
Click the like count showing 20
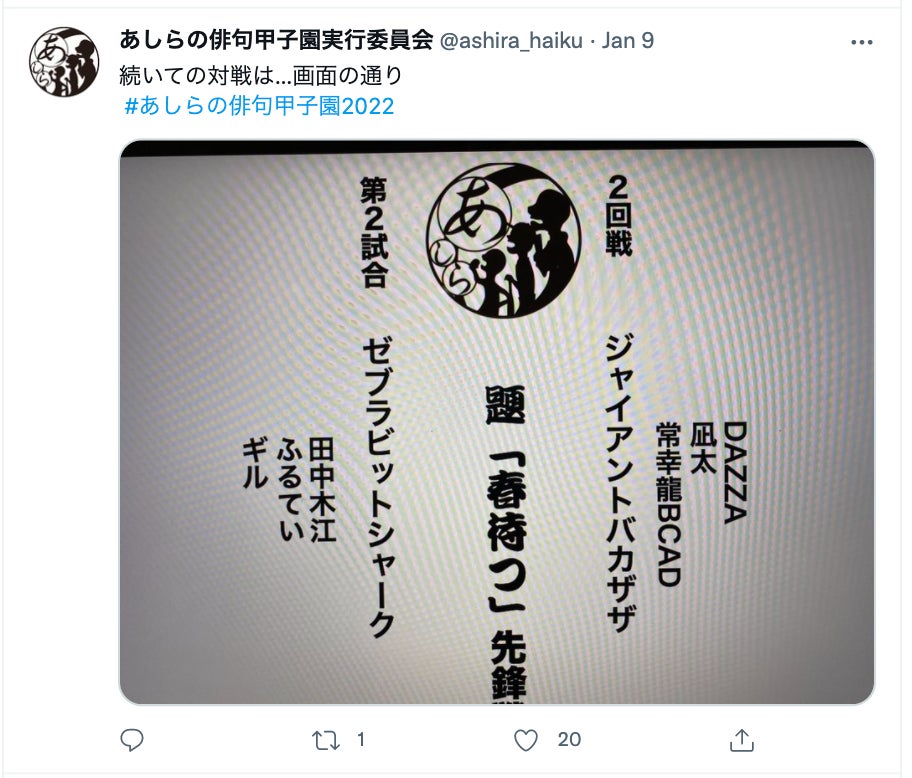click(x=569, y=740)
